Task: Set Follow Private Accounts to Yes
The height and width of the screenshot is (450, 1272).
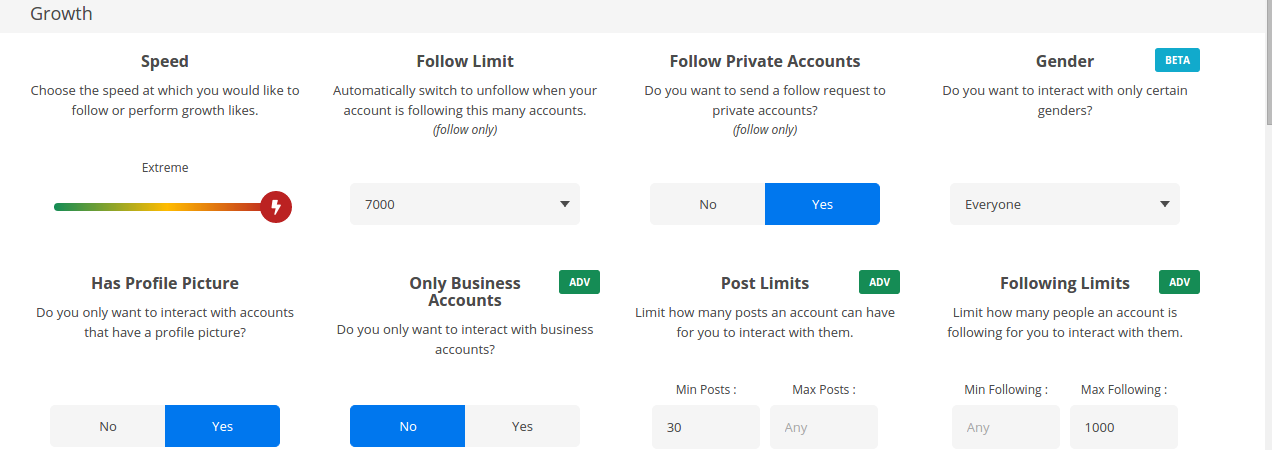Action: pos(822,204)
